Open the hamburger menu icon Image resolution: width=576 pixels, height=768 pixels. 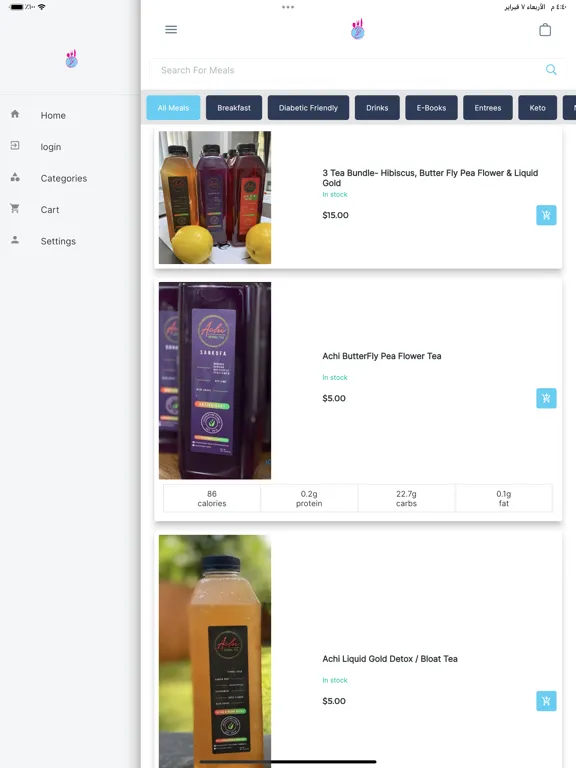point(171,29)
